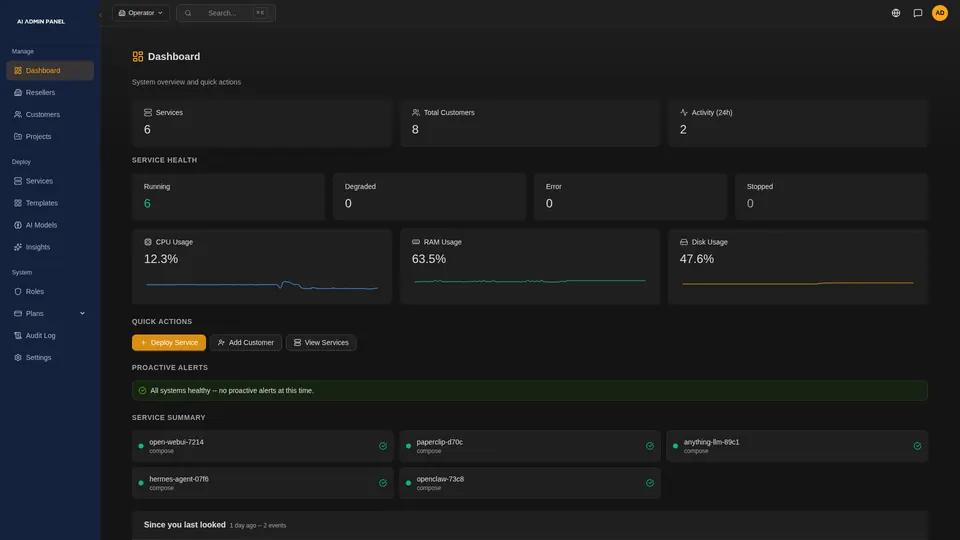This screenshot has width=960, height=540.
Task: Click the Activity (24h) pulse icon
Action: (x=683, y=113)
